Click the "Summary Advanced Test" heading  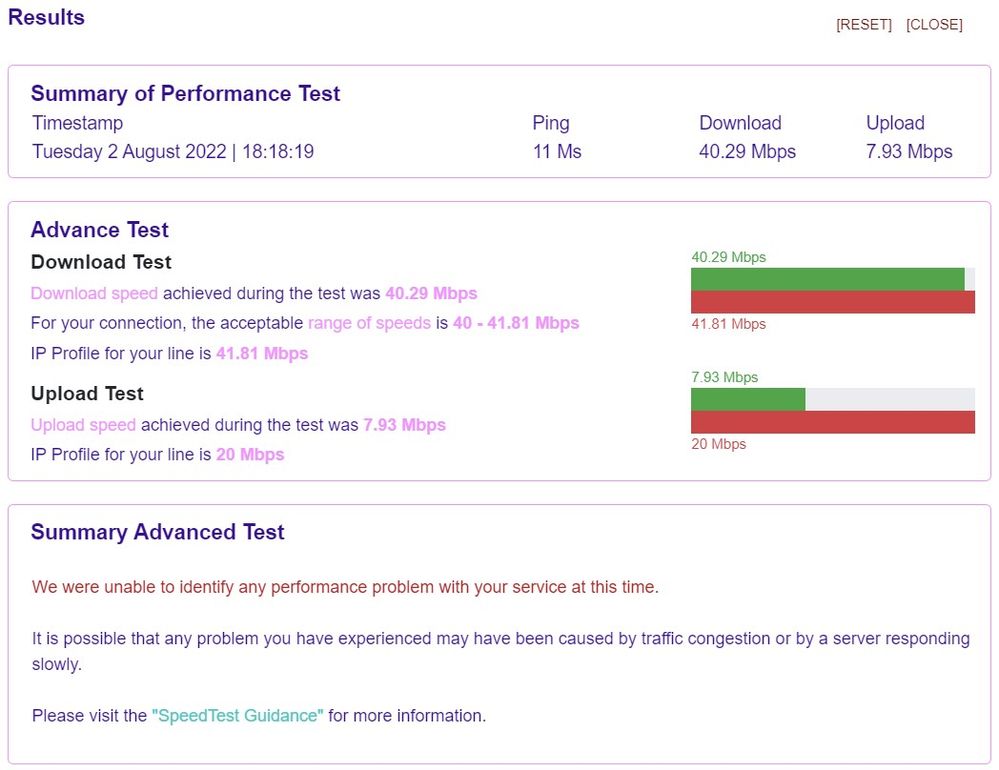point(157,533)
